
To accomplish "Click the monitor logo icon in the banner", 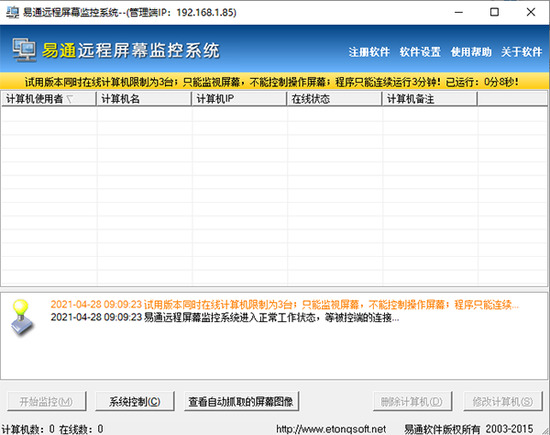I will (x=24, y=50).
